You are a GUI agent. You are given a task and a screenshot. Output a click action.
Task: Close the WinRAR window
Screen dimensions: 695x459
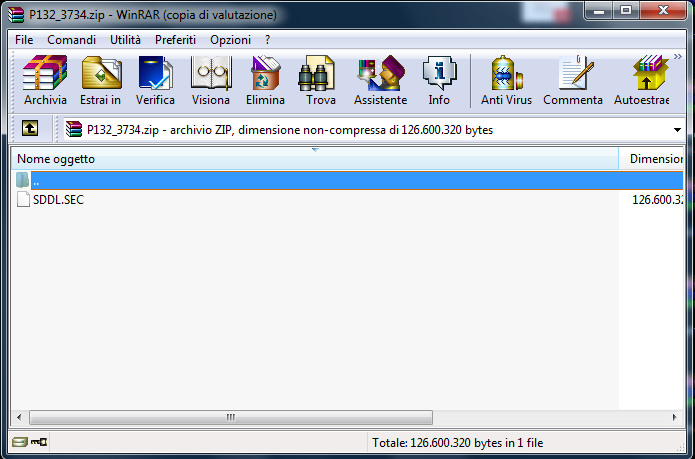tap(663, 11)
